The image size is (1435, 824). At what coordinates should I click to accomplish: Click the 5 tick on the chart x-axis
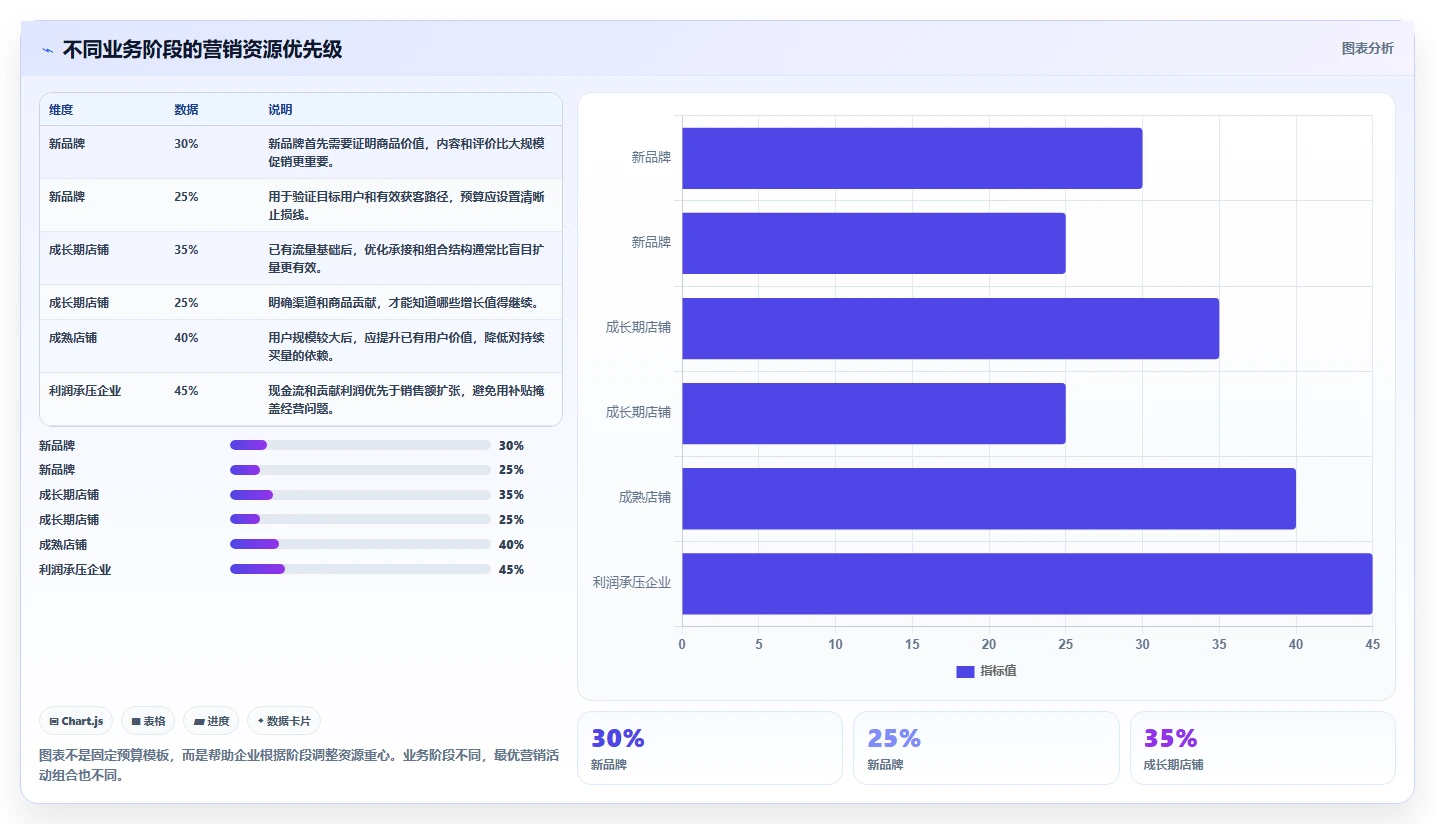click(x=759, y=645)
